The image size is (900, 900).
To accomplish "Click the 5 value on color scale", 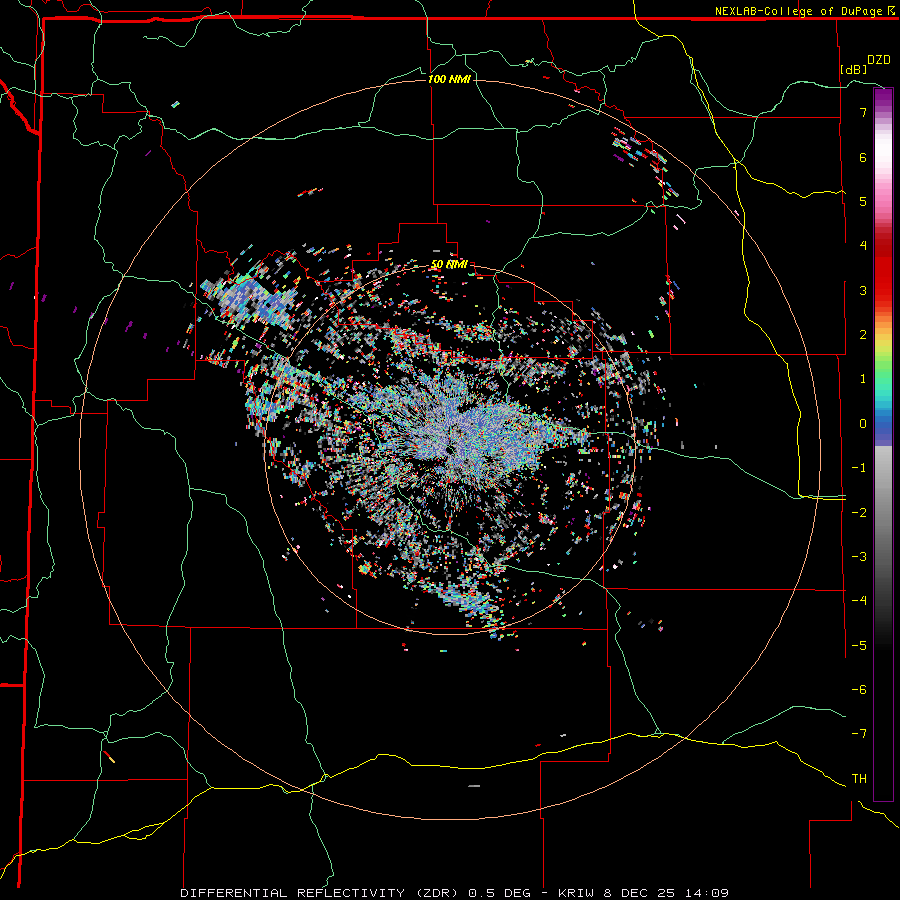I will 863,201.
